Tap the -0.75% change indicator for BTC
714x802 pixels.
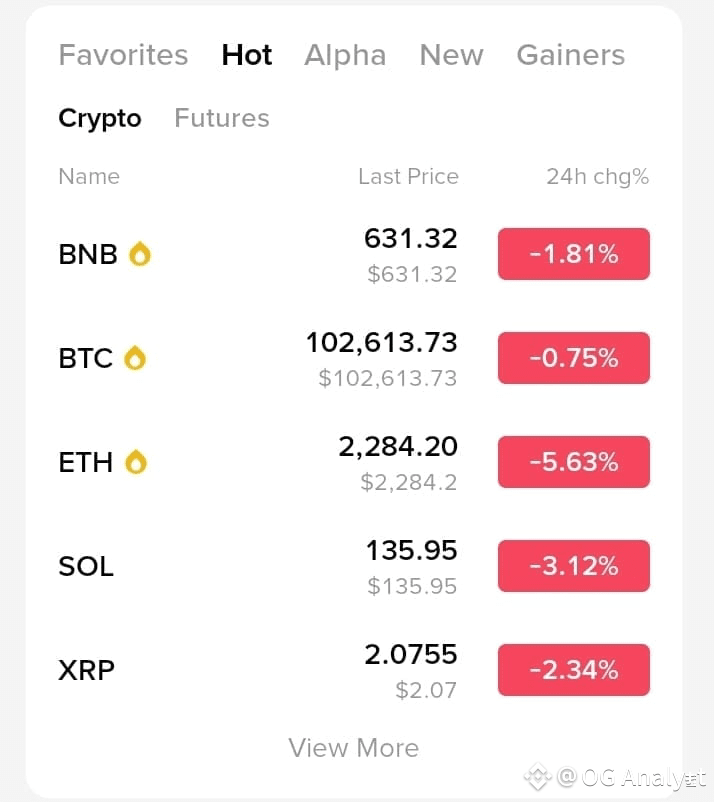pyautogui.click(x=573, y=358)
